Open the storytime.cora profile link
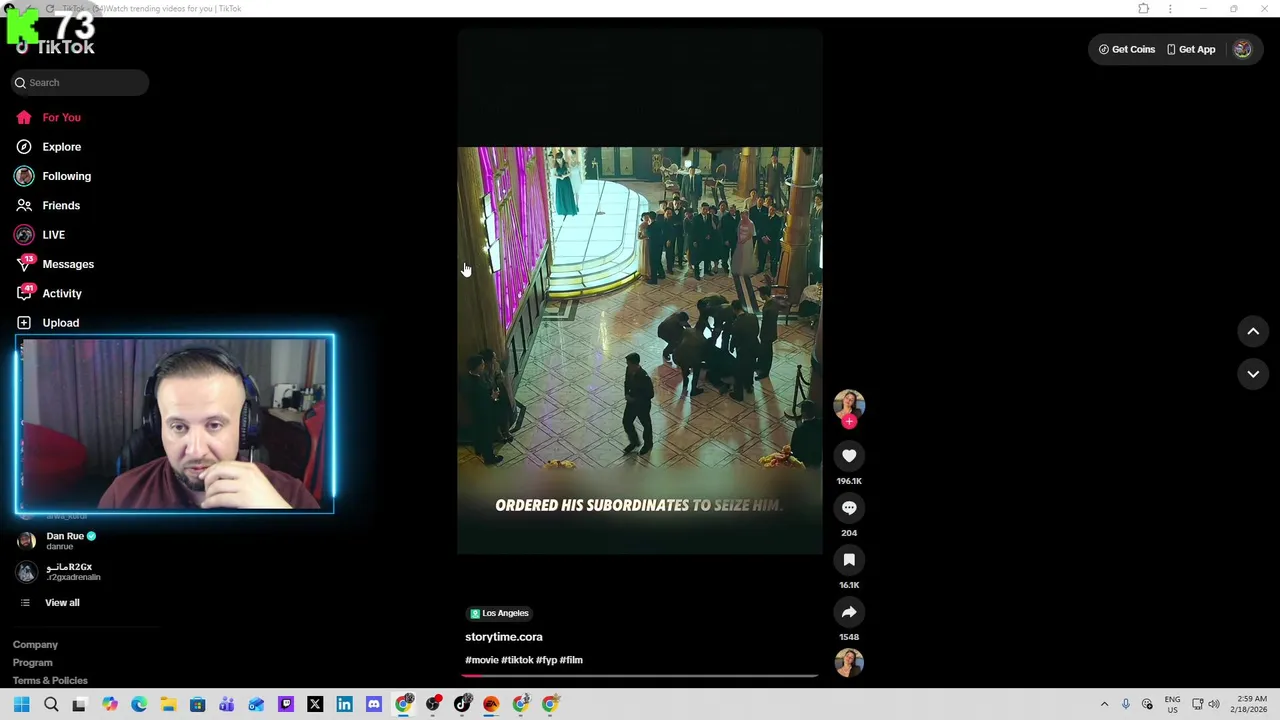 coord(504,637)
